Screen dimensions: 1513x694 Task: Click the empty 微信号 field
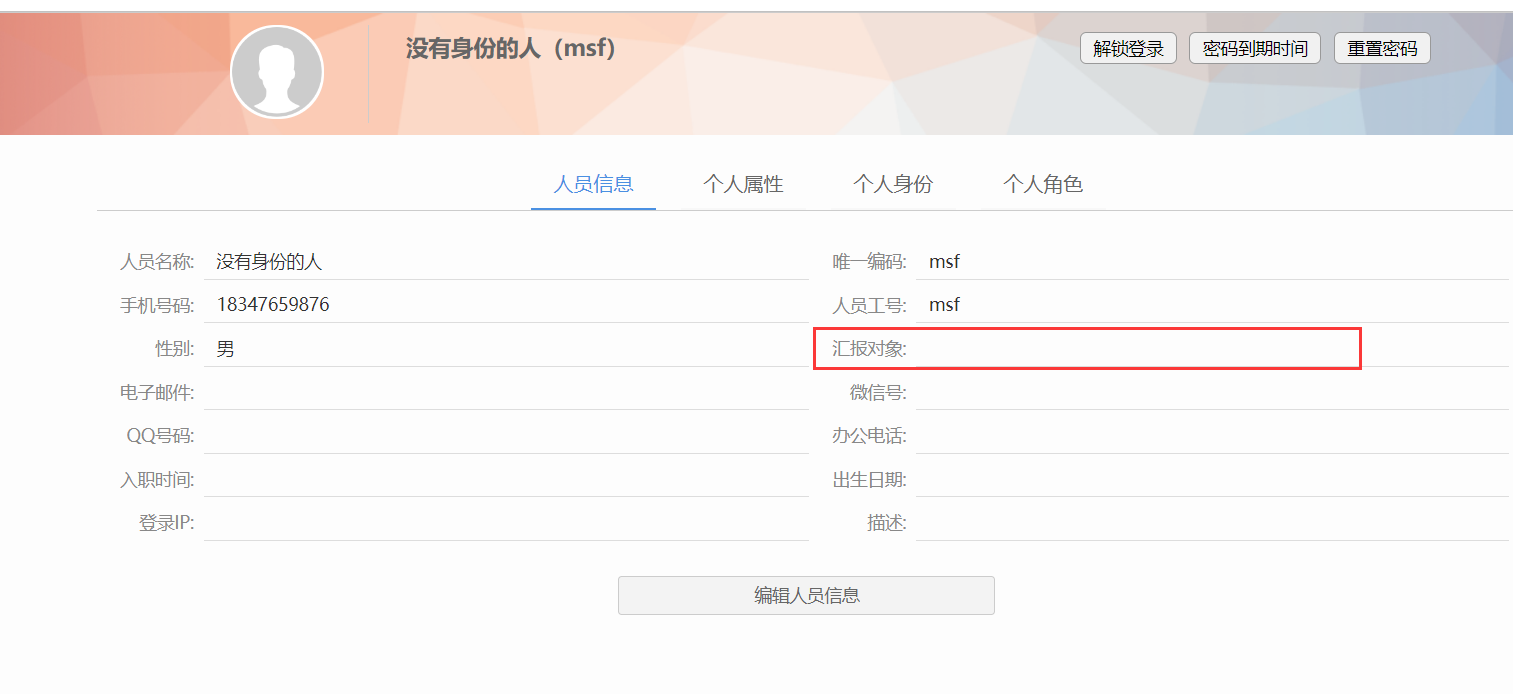(x=1210, y=392)
